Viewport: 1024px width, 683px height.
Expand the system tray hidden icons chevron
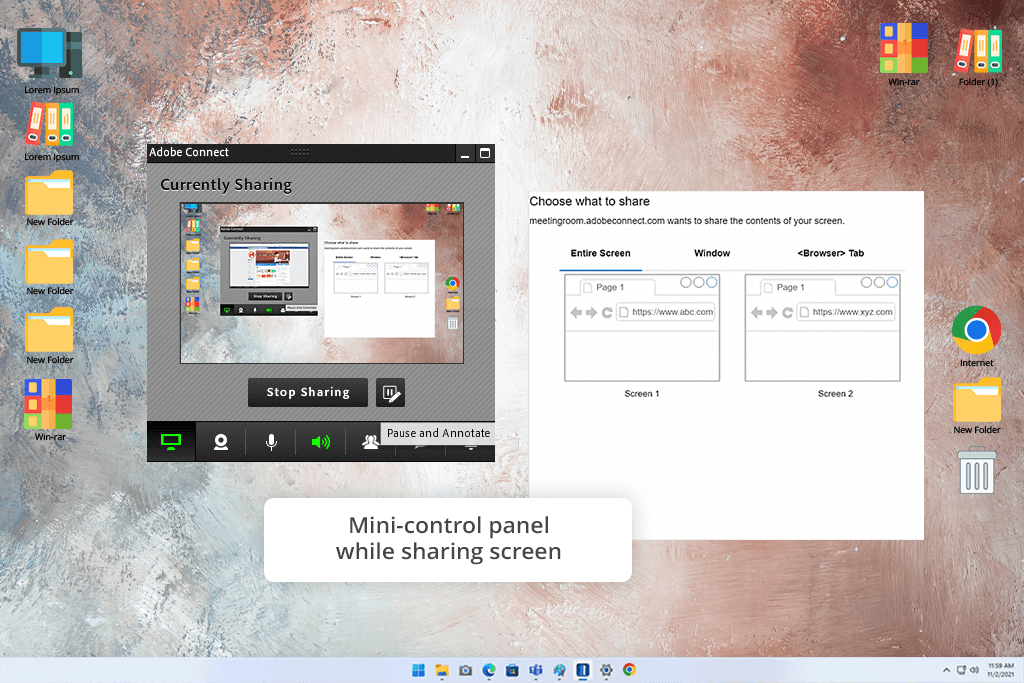tap(946, 671)
